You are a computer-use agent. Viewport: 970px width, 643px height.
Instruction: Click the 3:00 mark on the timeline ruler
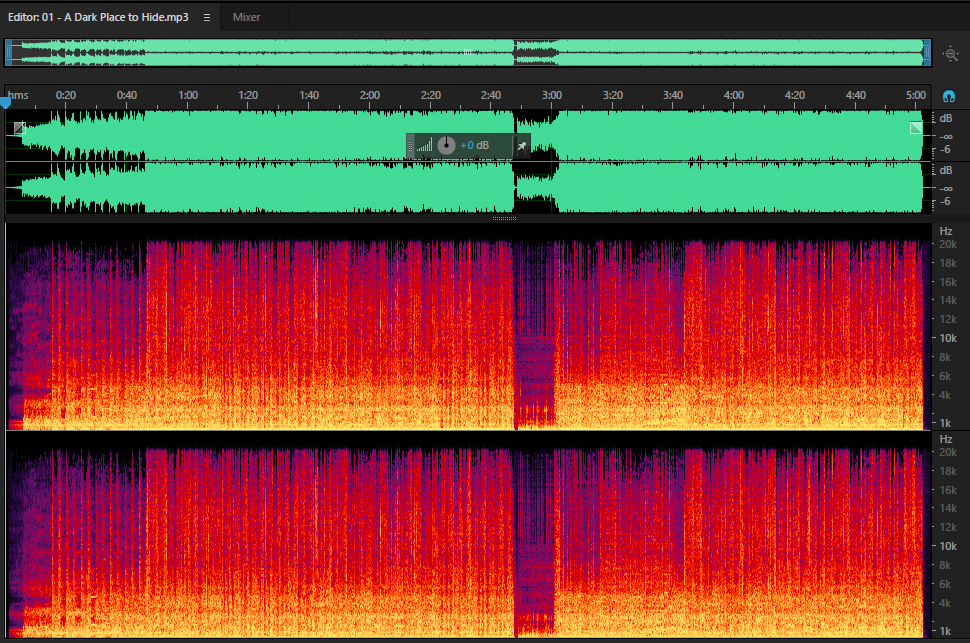point(552,95)
